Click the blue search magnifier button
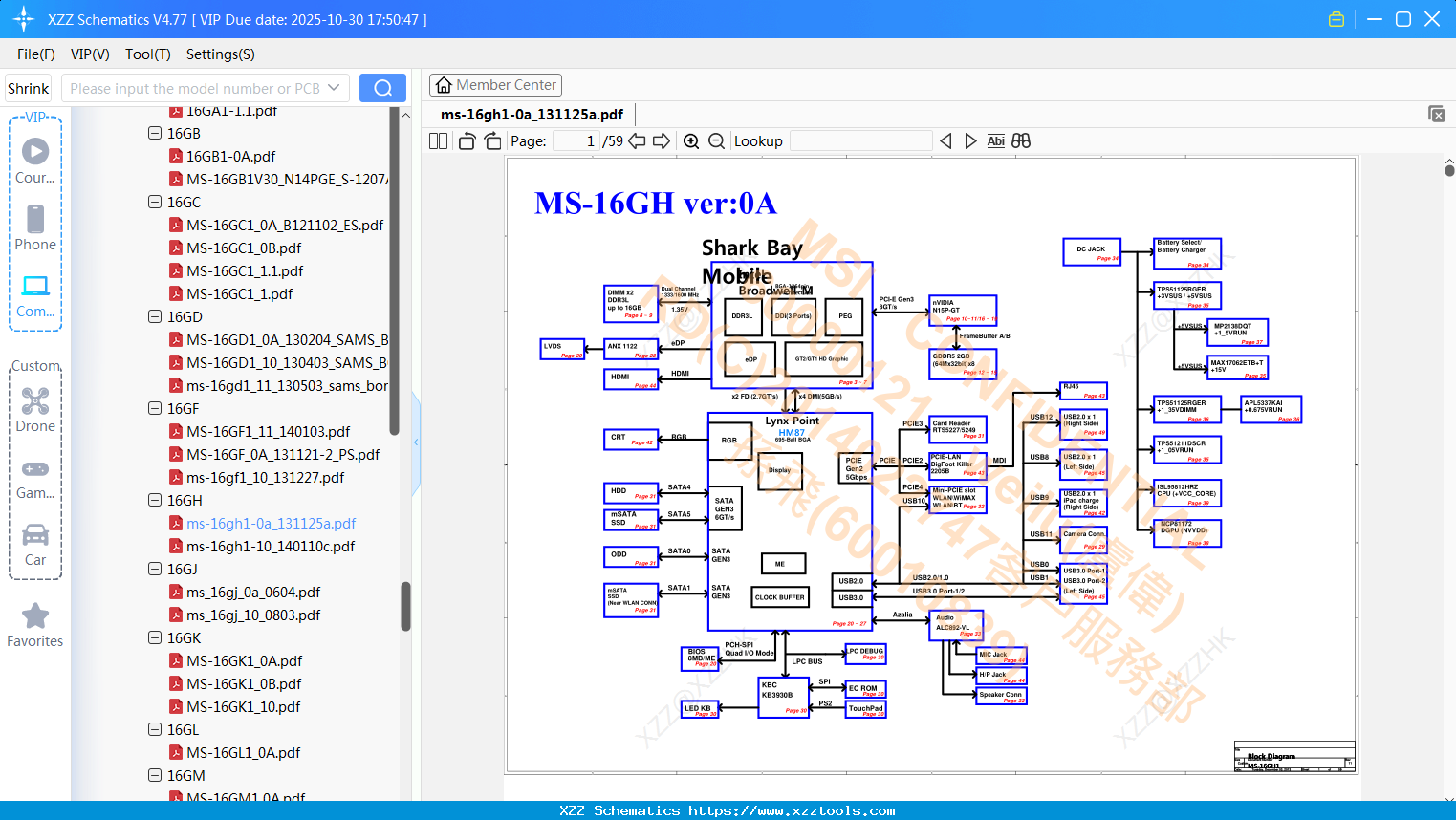The height and width of the screenshot is (820, 1456). [382, 88]
